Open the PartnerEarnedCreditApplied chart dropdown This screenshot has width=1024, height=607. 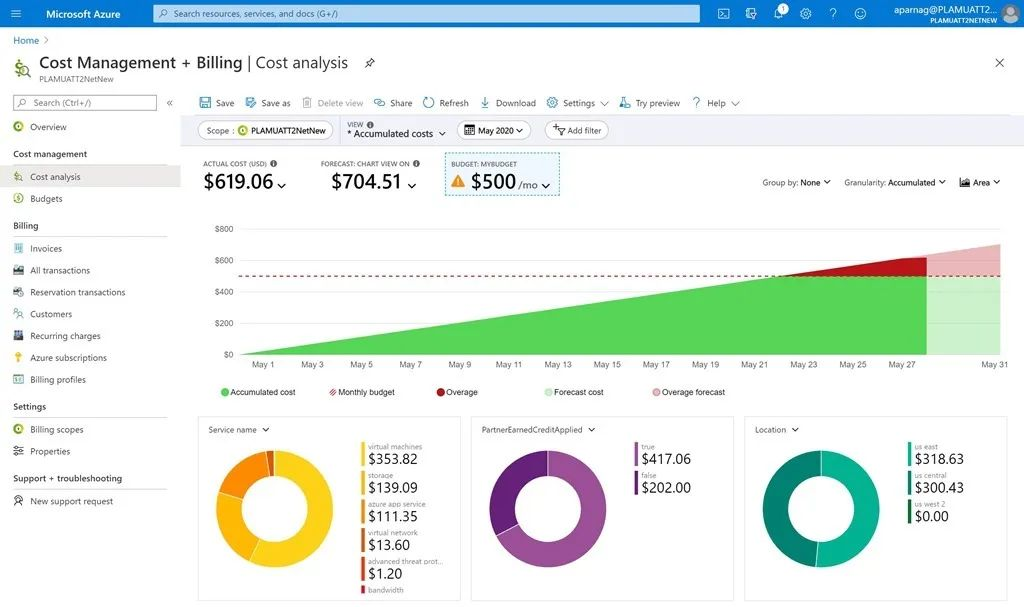[x=539, y=429]
